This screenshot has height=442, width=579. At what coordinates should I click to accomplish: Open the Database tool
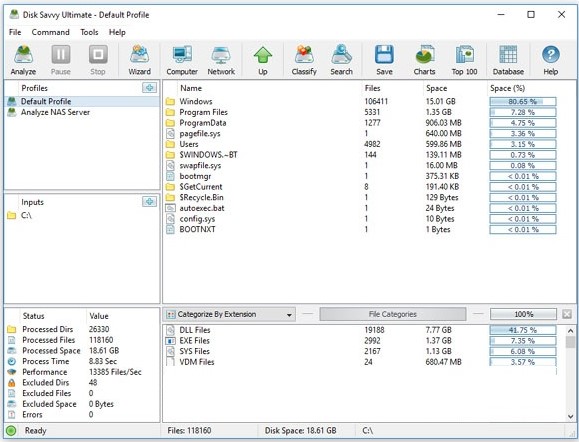point(508,60)
